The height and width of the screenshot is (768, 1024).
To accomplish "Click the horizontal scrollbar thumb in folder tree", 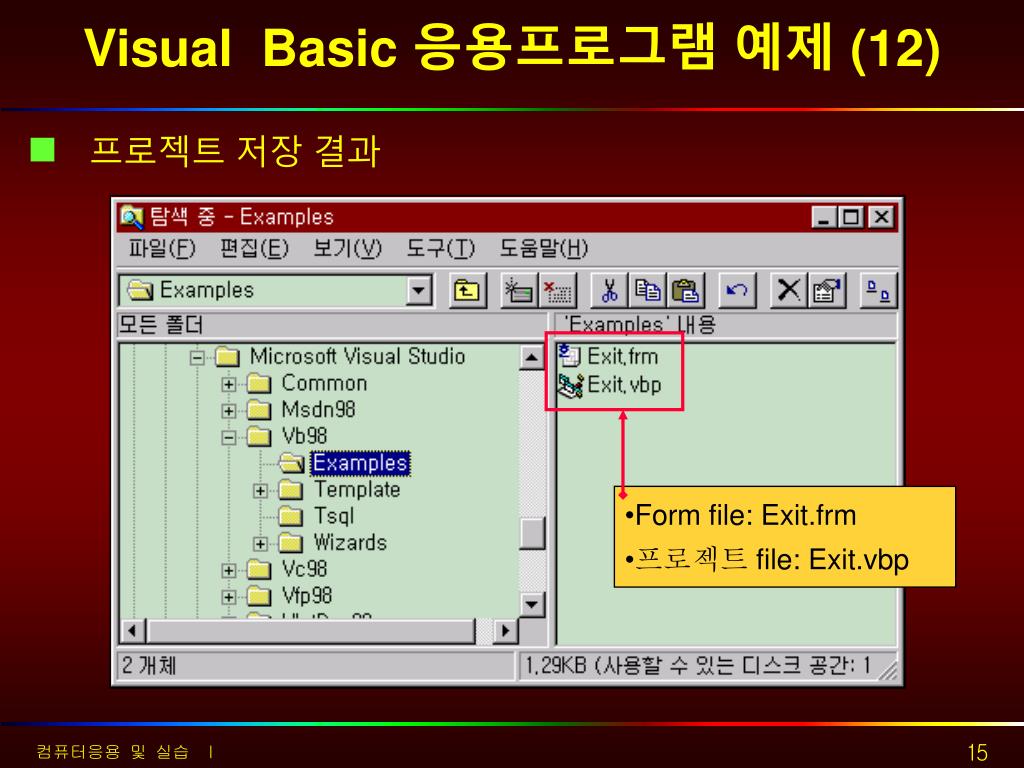I will (312, 631).
